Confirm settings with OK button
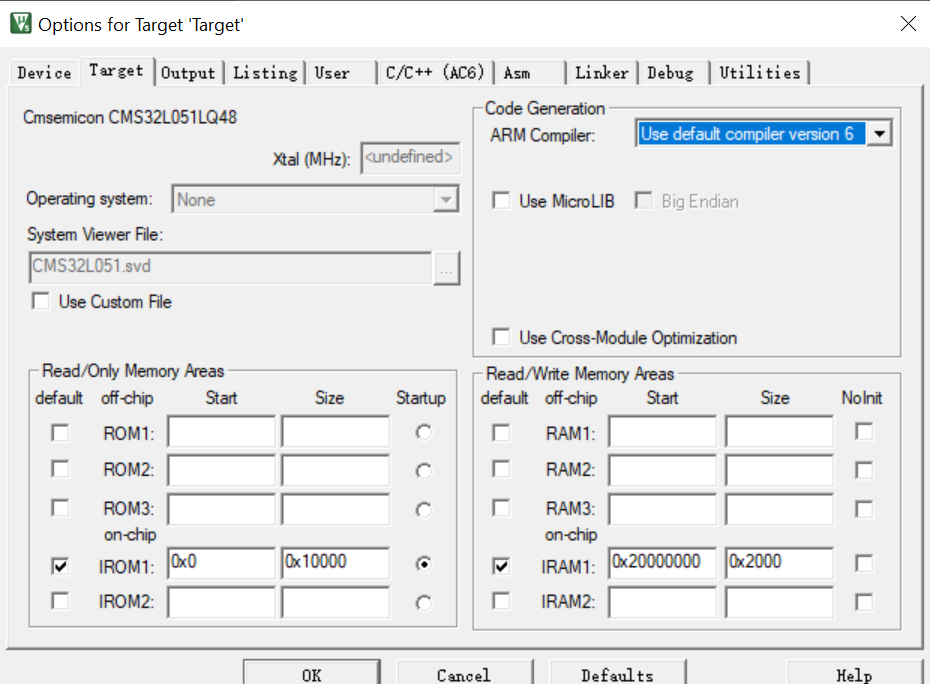 [x=312, y=673]
